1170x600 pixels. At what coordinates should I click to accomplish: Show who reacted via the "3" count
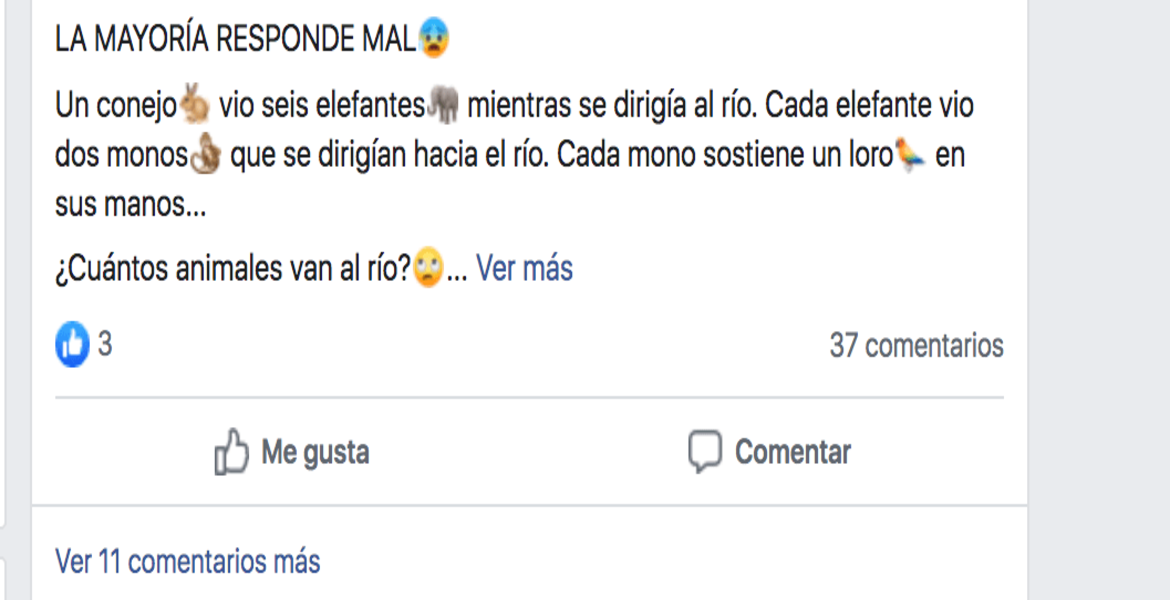104,346
